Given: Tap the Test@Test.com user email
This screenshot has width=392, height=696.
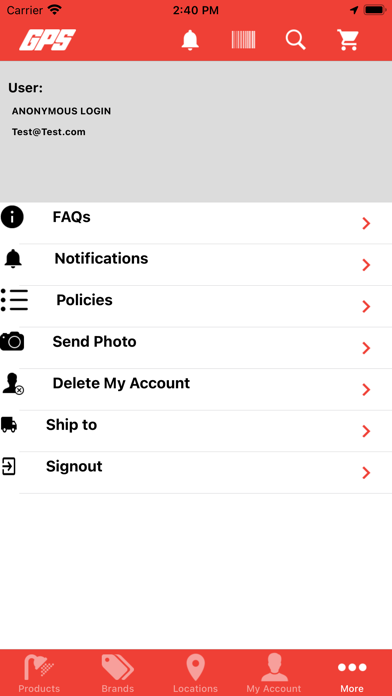Looking at the screenshot, I should 49,132.
